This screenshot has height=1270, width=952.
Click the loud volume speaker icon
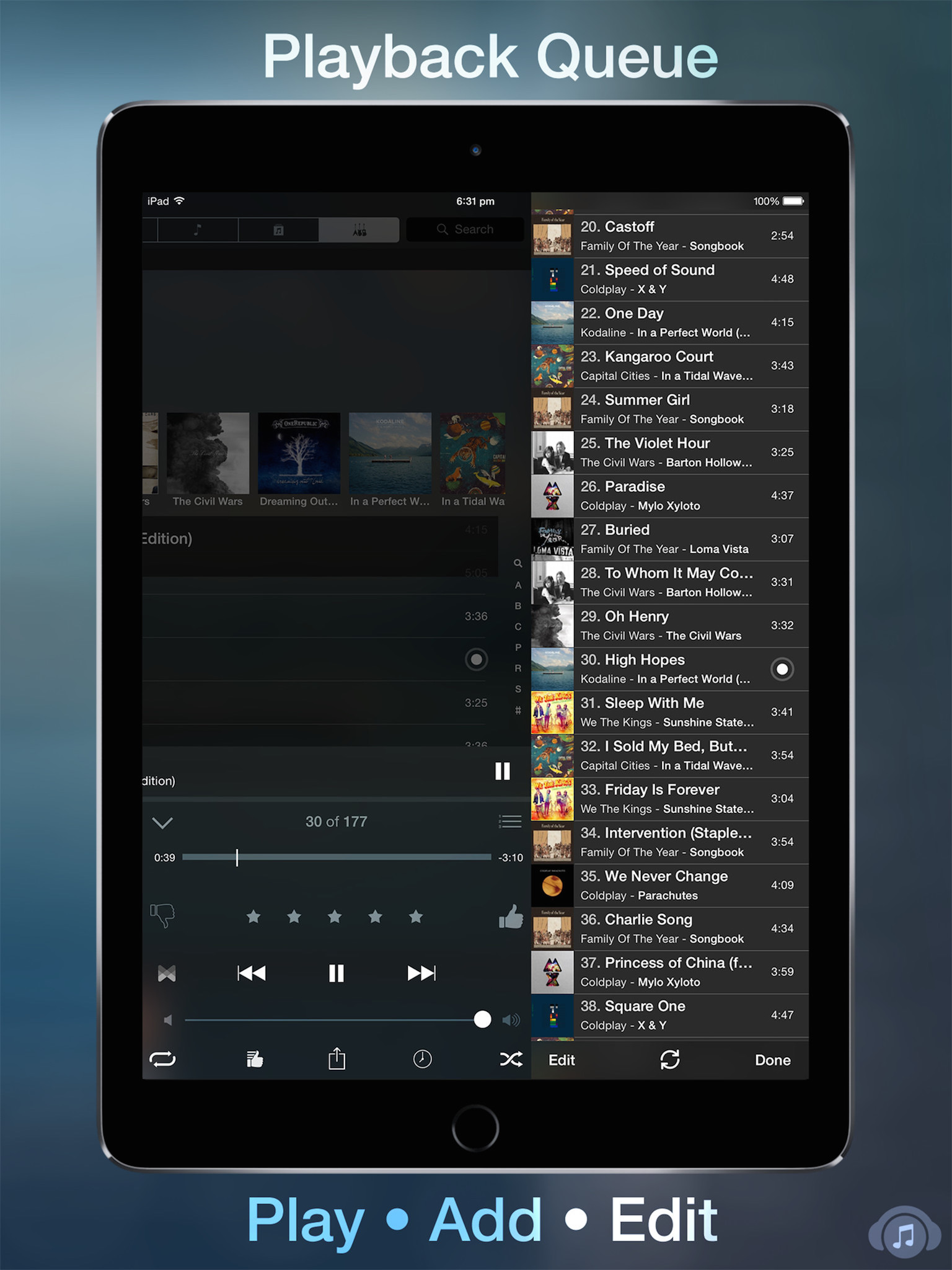(511, 1020)
